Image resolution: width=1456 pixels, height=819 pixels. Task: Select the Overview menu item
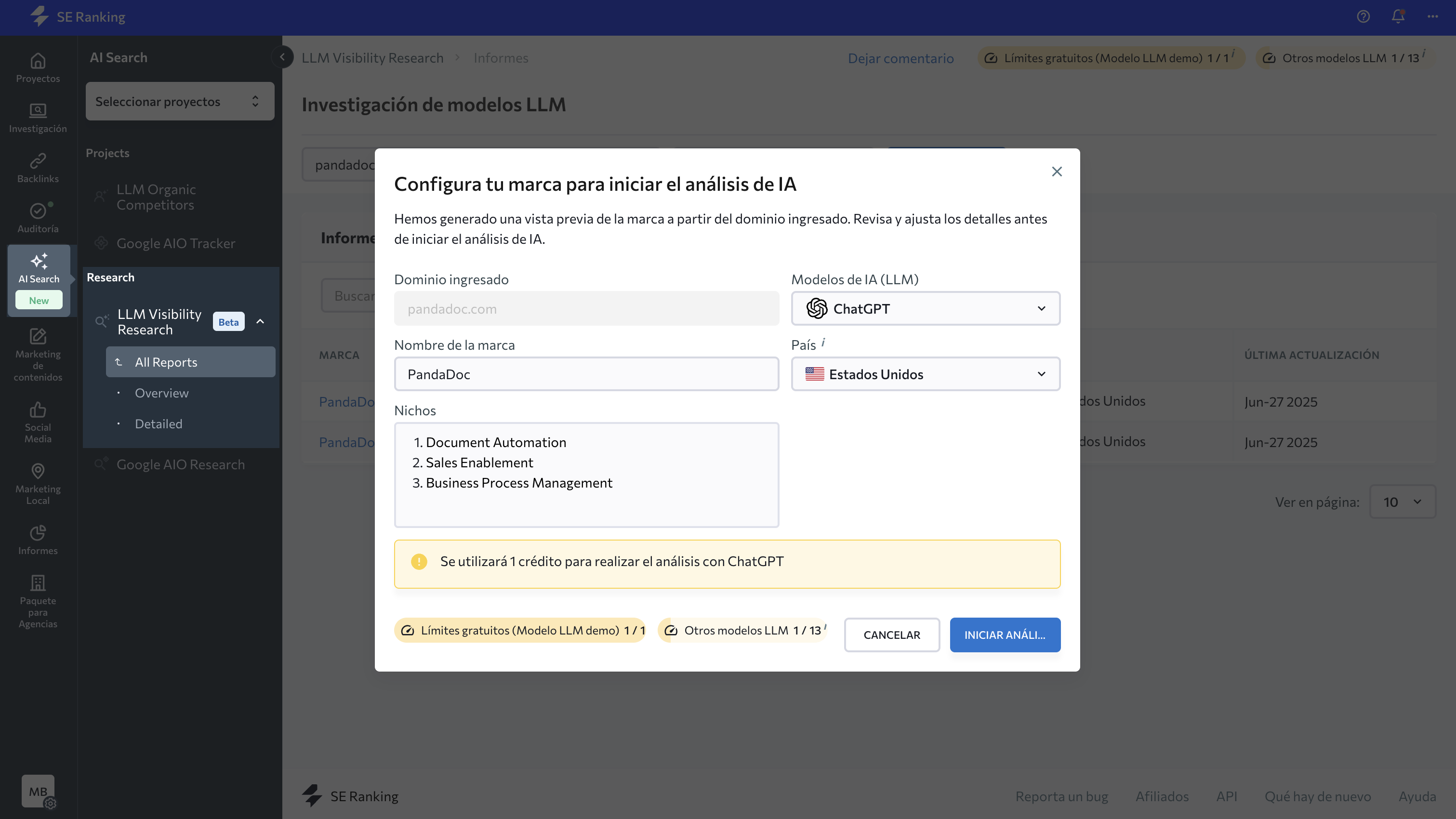[x=162, y=393]
